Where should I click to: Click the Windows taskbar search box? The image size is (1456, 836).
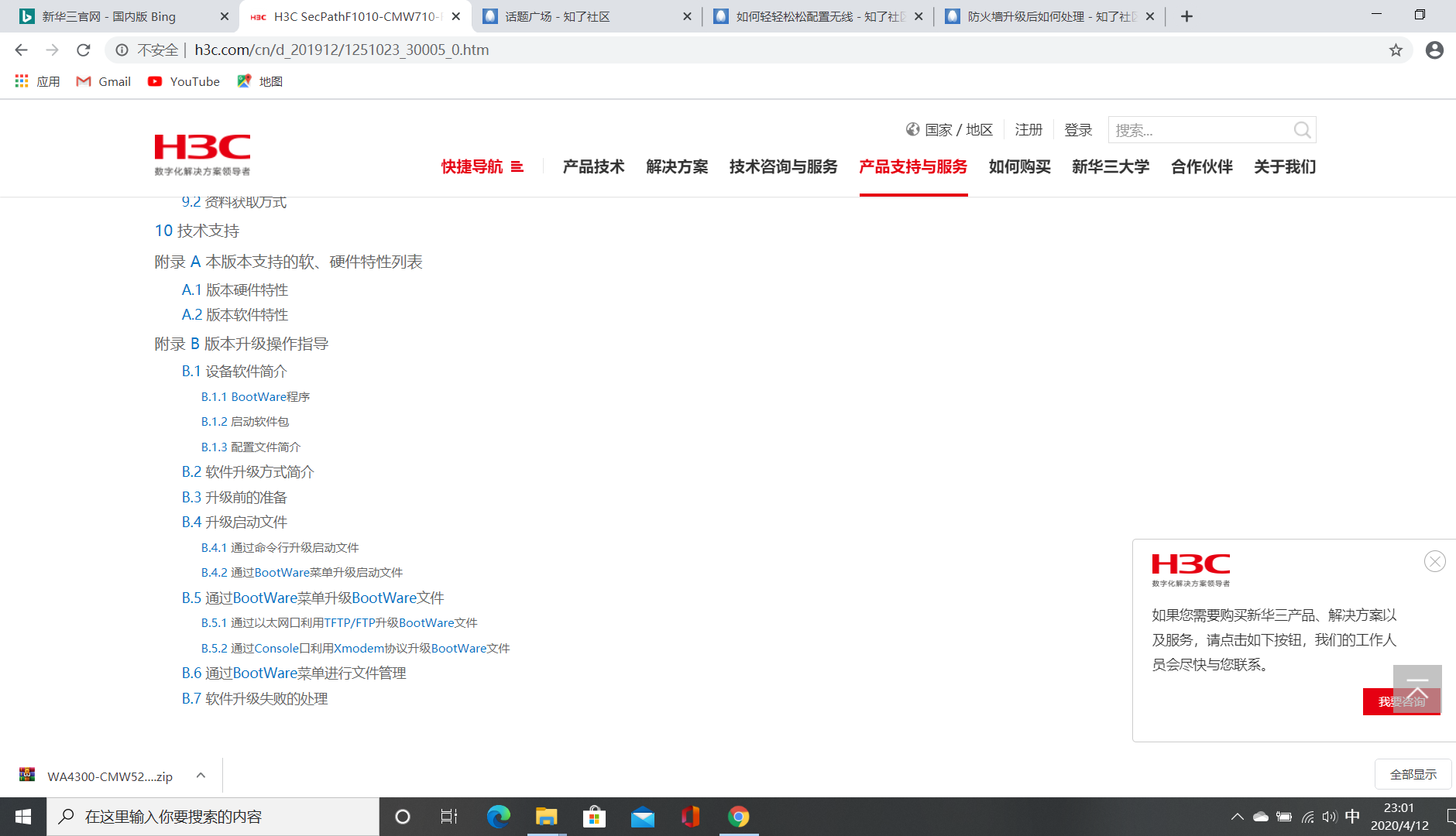[213, 817]
